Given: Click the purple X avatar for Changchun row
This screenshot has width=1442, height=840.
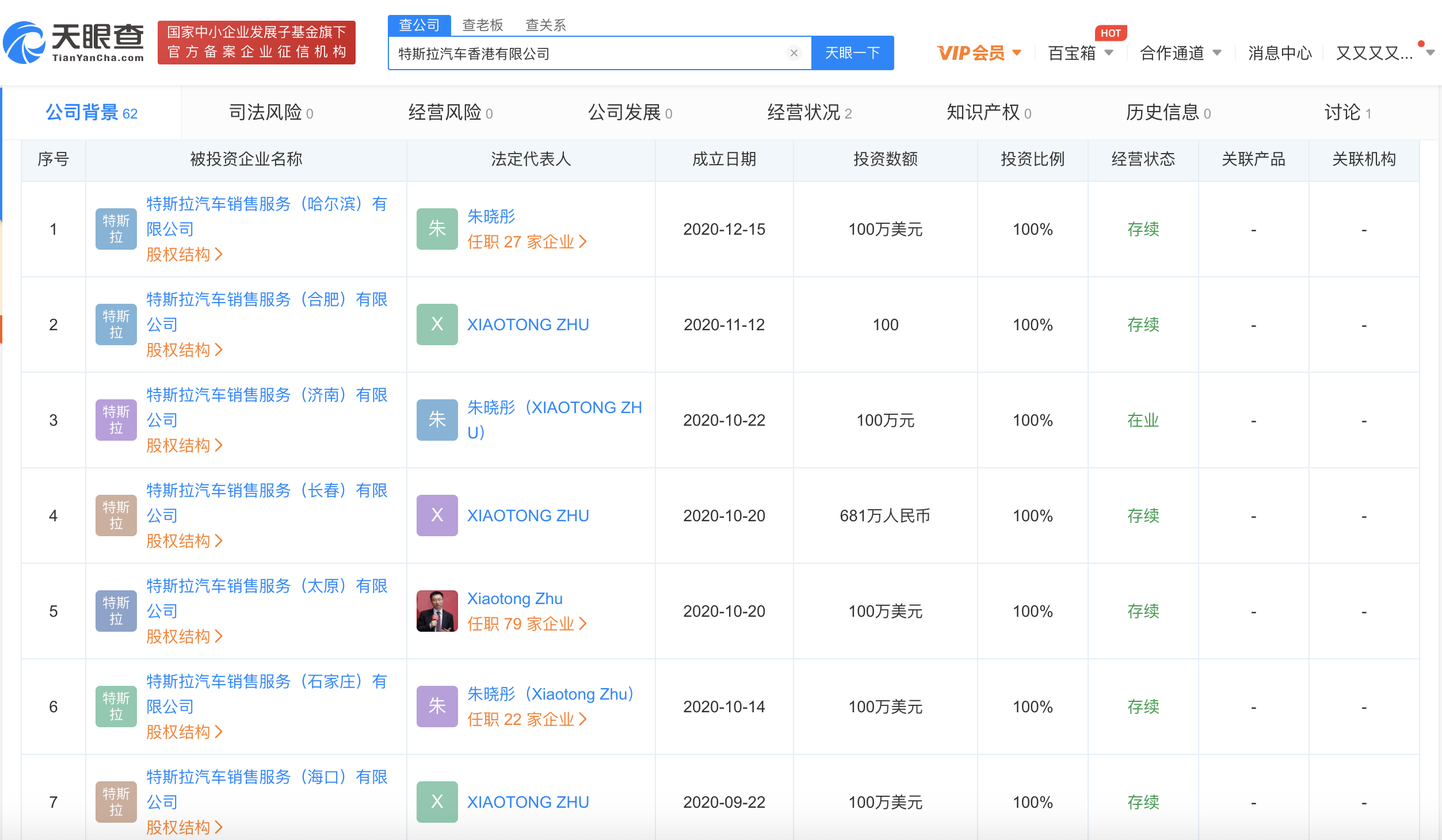Looking at the screenshot, I should pyautogui.click(x=437, y=516).
